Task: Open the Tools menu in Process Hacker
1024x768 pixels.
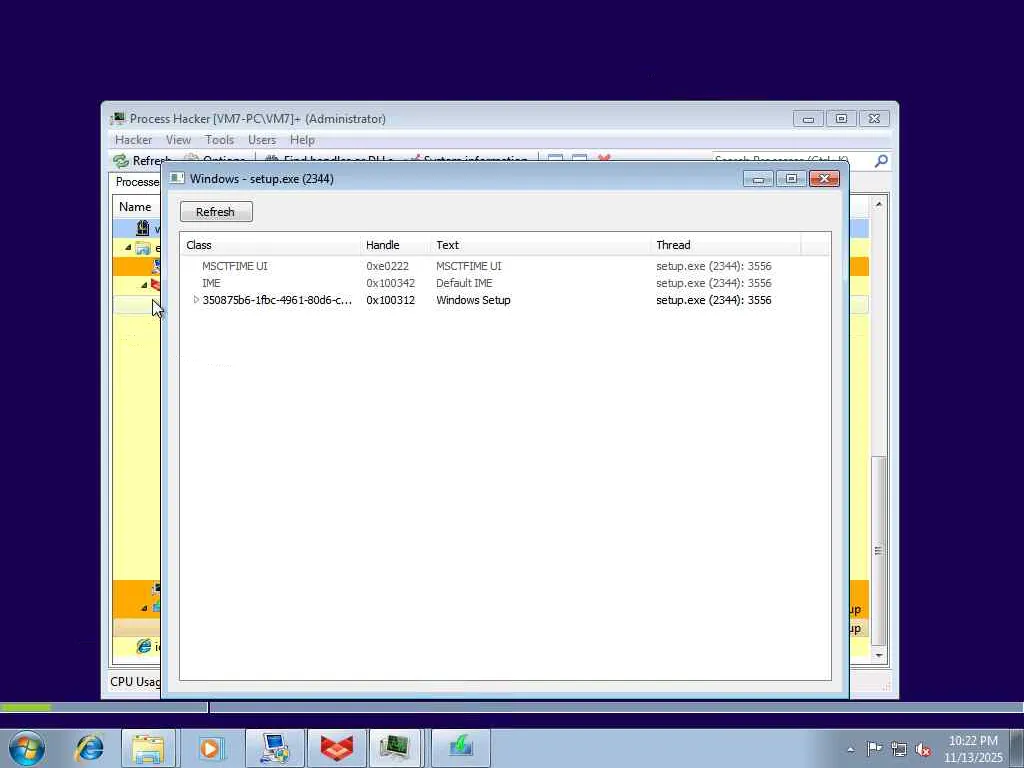Action: point(219,140)
